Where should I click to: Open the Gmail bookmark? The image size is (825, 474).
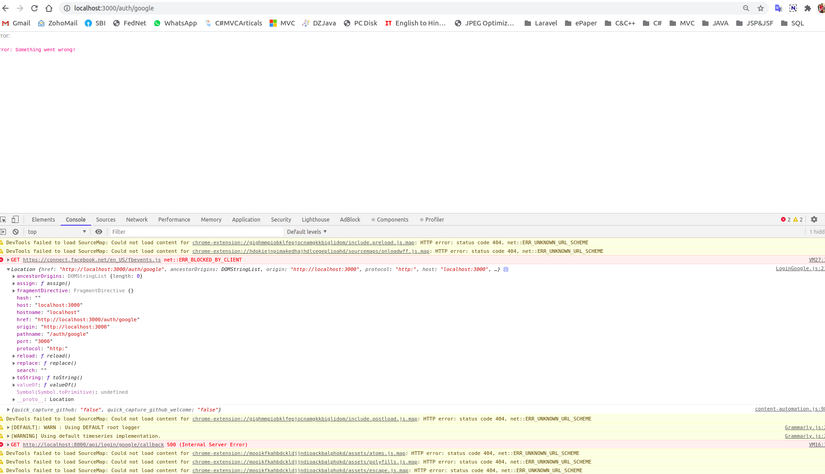[x=16, y=23]
